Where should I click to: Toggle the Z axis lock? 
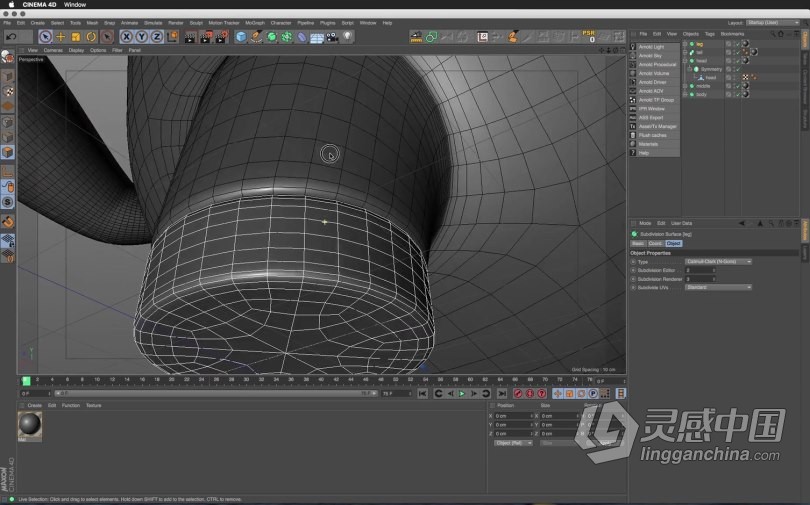(x=157, y=37)
